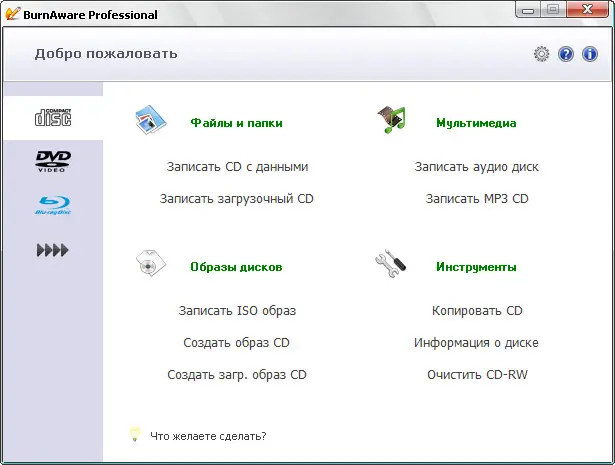Open settings via the gear icon
Screen dimensions: 615x465
(542, 54)
